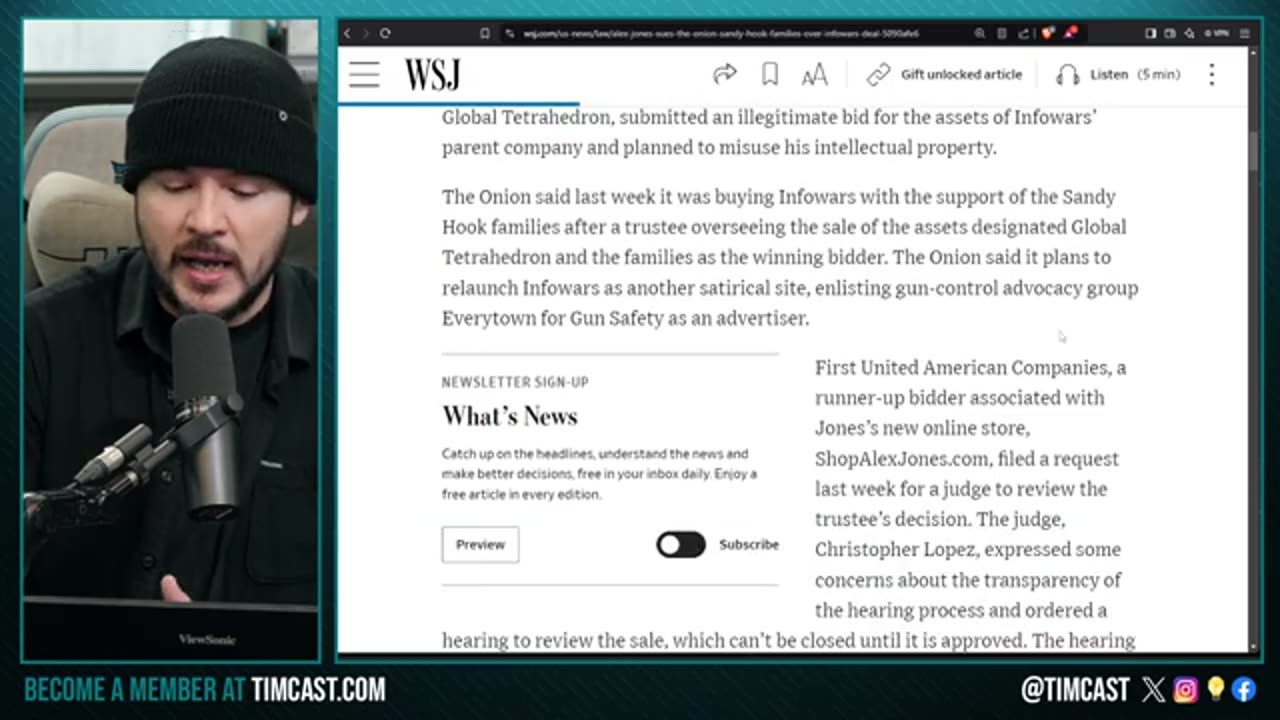This screenshot has height=720, width=1280.
Task: Click the @TIMCAST handle
Action: pos(1075,689)
